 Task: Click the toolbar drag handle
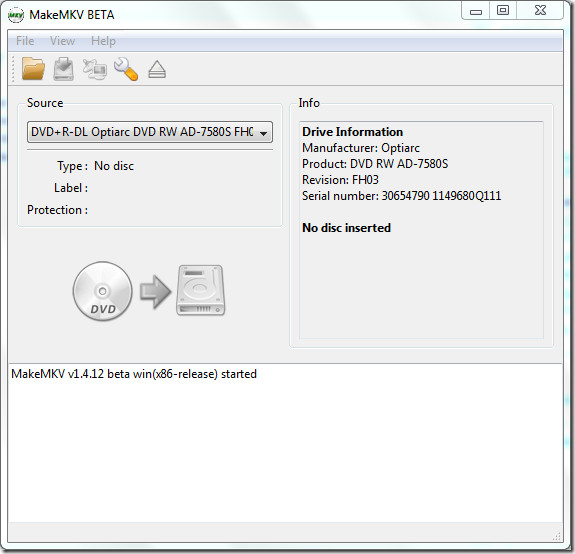tap(13, 69)
